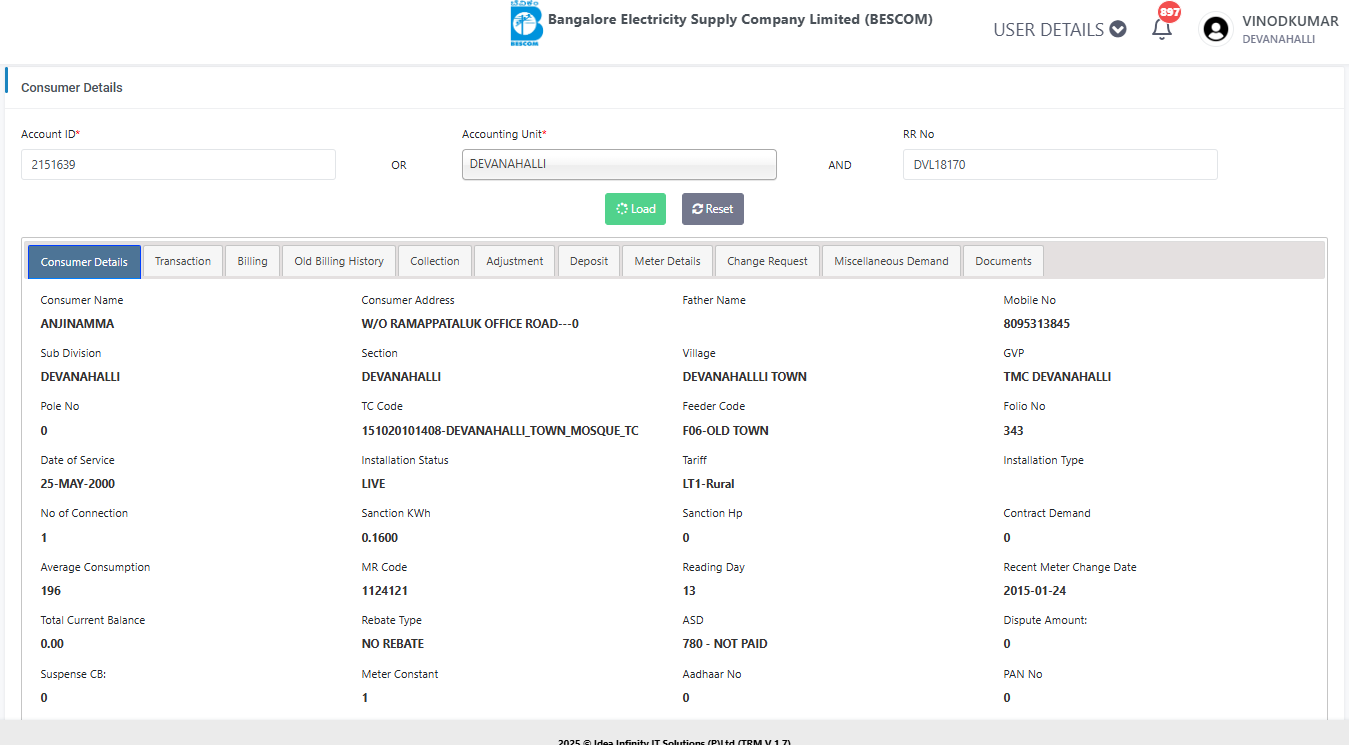Click the folio number 343

[x=1014, y=431]
